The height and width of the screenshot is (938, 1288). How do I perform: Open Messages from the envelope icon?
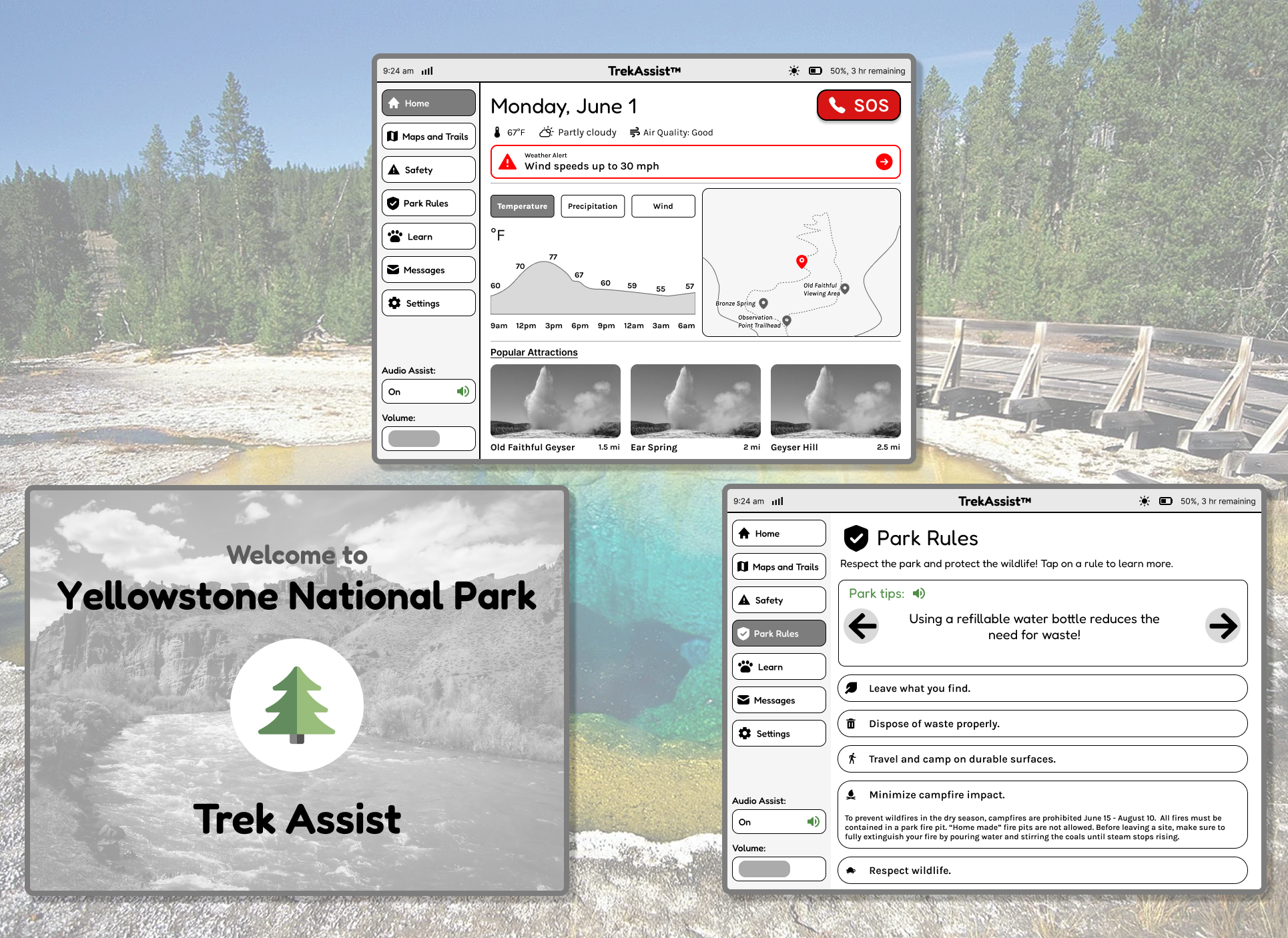pyautogui.click(x=393, y=270)
